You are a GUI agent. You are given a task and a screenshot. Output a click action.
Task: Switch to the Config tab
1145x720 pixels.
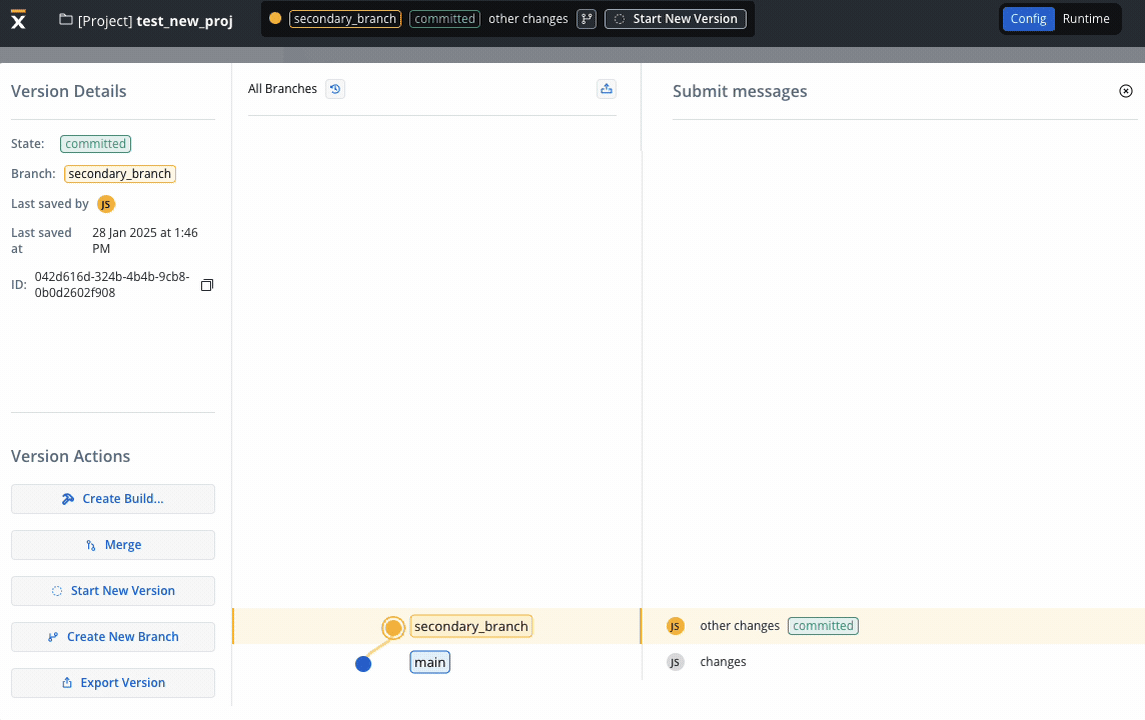(1028, 19)
